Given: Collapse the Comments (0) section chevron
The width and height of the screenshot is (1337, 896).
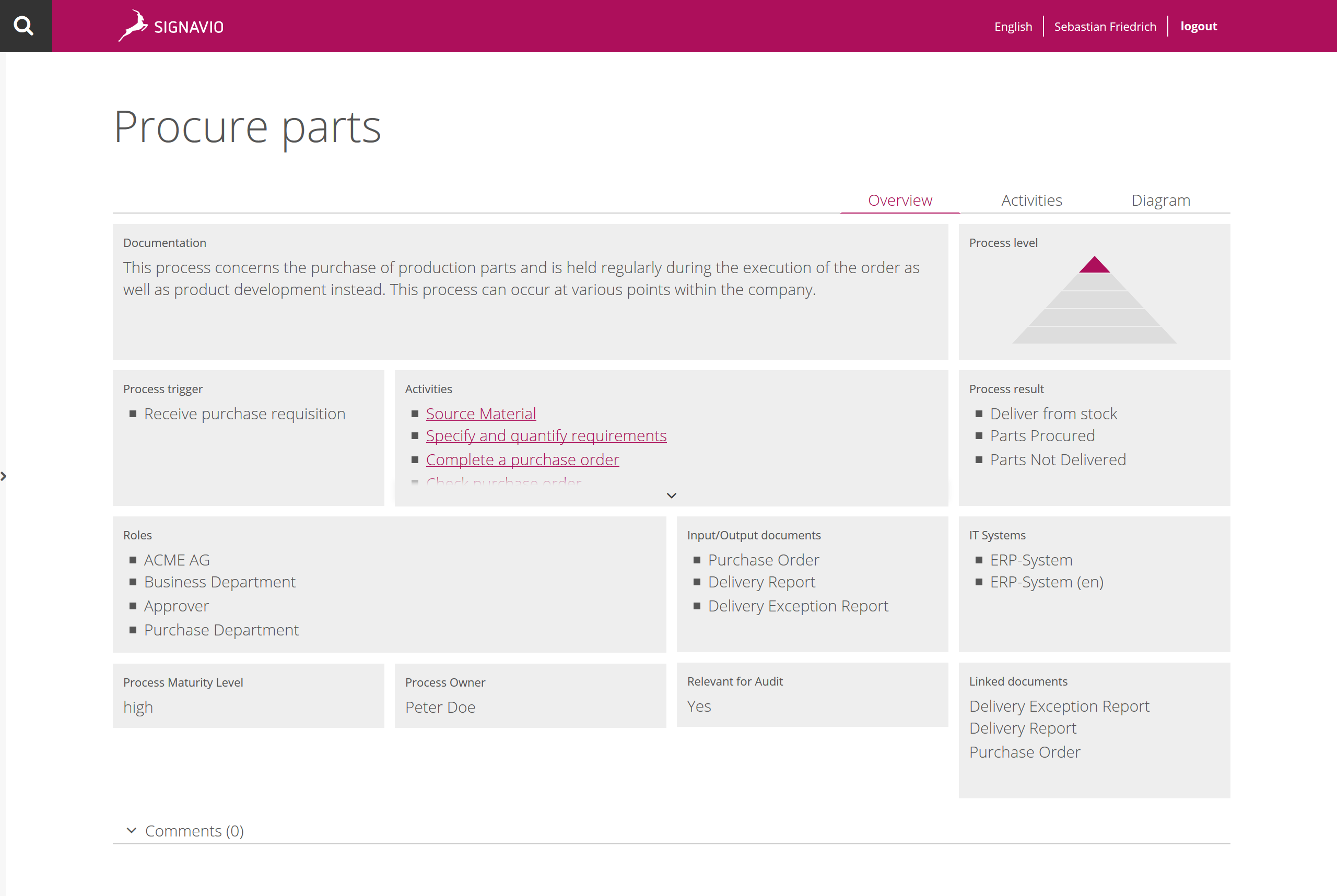Looking at the screenshot, I should (x=132, y=830).
